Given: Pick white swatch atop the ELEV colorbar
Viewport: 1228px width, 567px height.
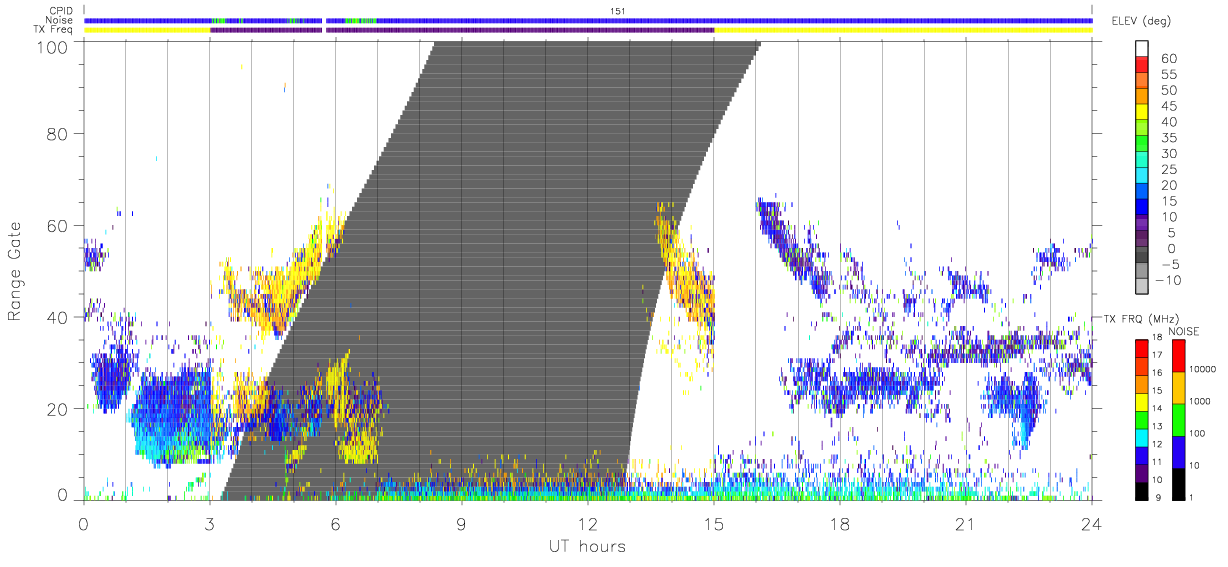Looking at the screenshot, I should pos(1142,50).
